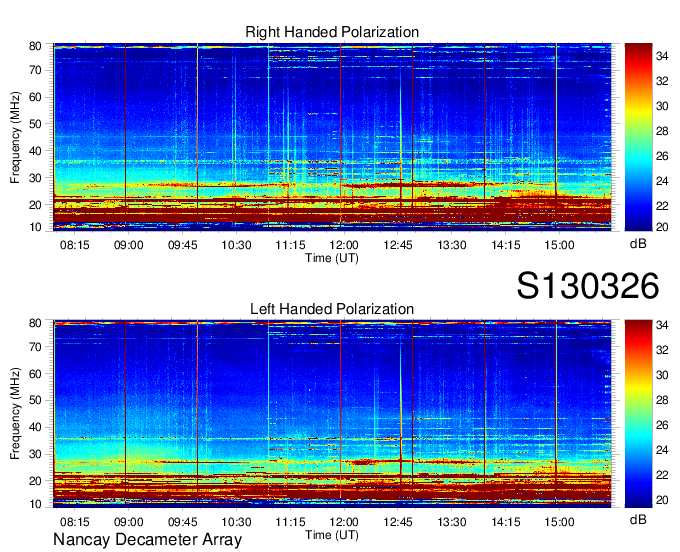680x552 pixels.
Task: Click 50 MHz tick of Left Handed plot
Action: [x=35, y=400]
